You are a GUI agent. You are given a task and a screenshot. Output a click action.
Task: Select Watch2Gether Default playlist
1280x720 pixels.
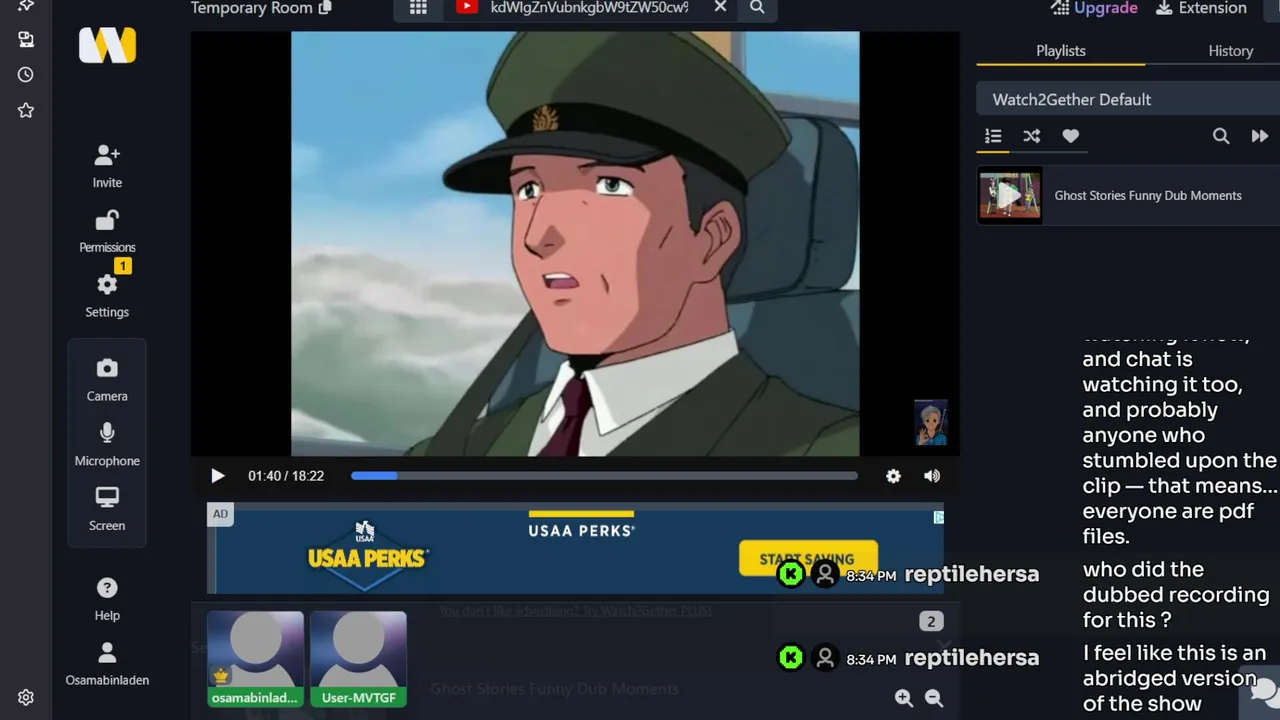(1128, 100)
